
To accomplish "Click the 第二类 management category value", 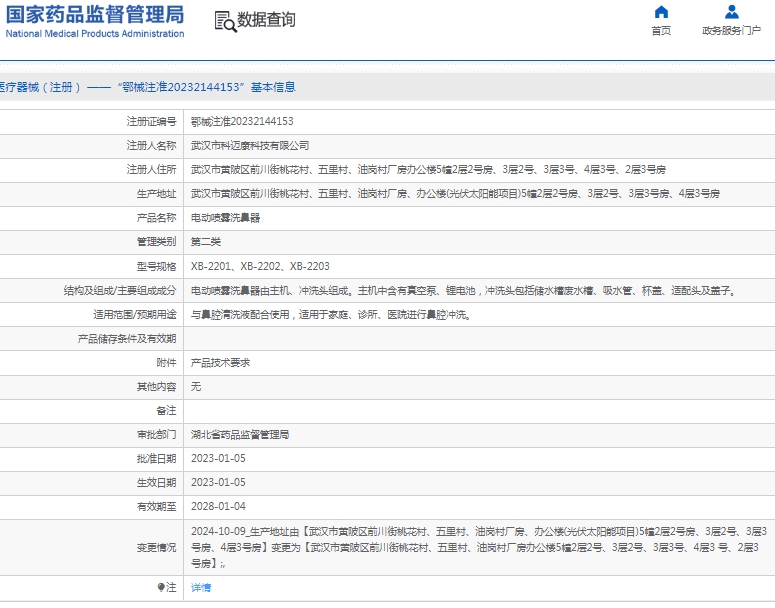I will pos(206,242).
